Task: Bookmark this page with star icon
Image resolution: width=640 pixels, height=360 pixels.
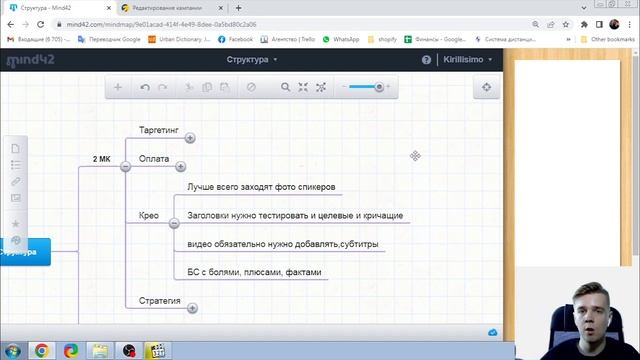Action: tap(566, 24)
